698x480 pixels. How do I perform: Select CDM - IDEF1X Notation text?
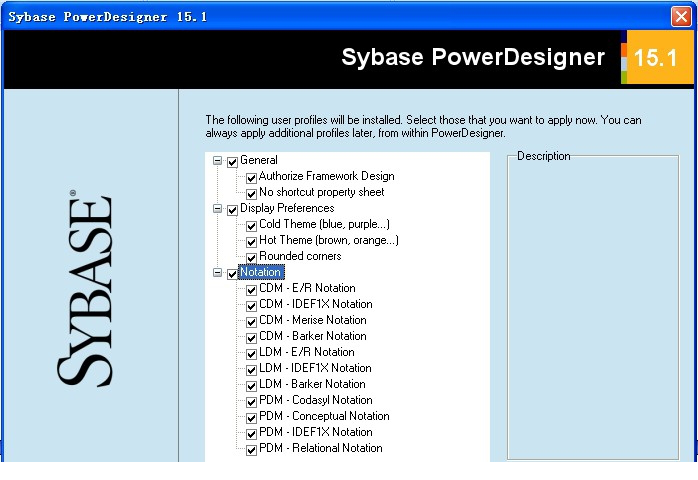(316, 305)
